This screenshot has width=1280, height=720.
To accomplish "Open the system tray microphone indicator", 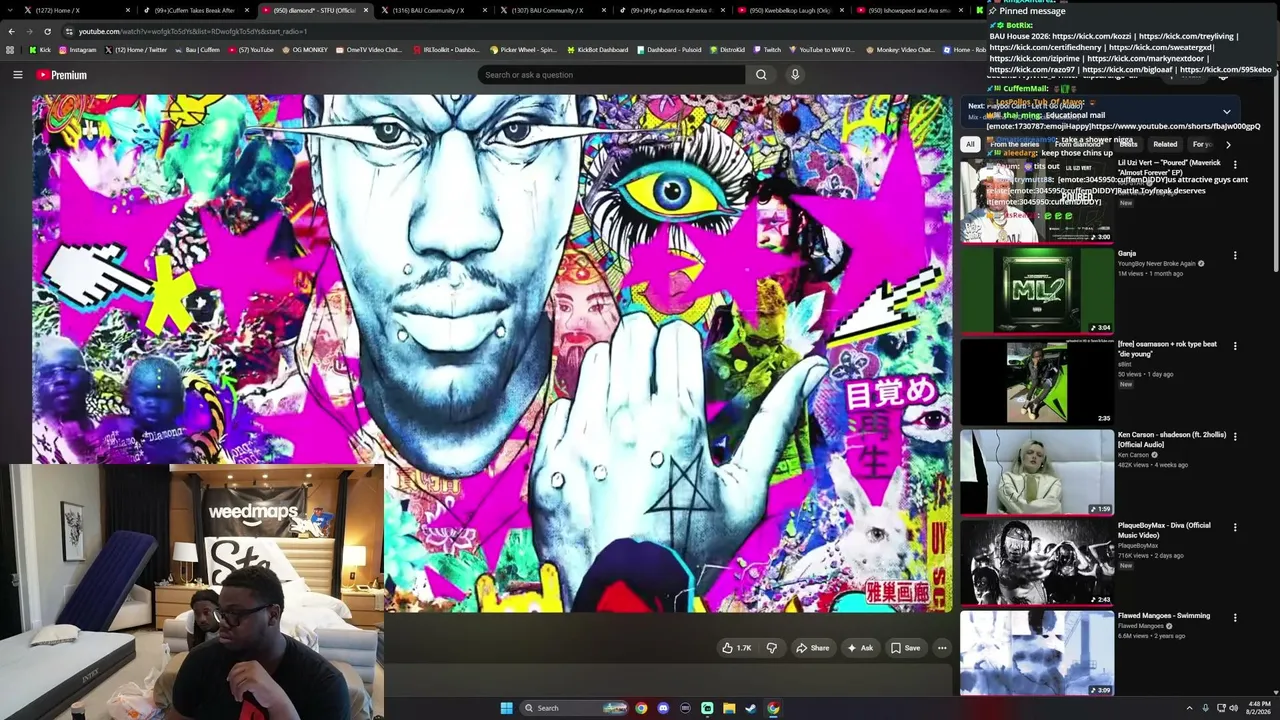I will pyautogui.click(x=1205, y=708).
